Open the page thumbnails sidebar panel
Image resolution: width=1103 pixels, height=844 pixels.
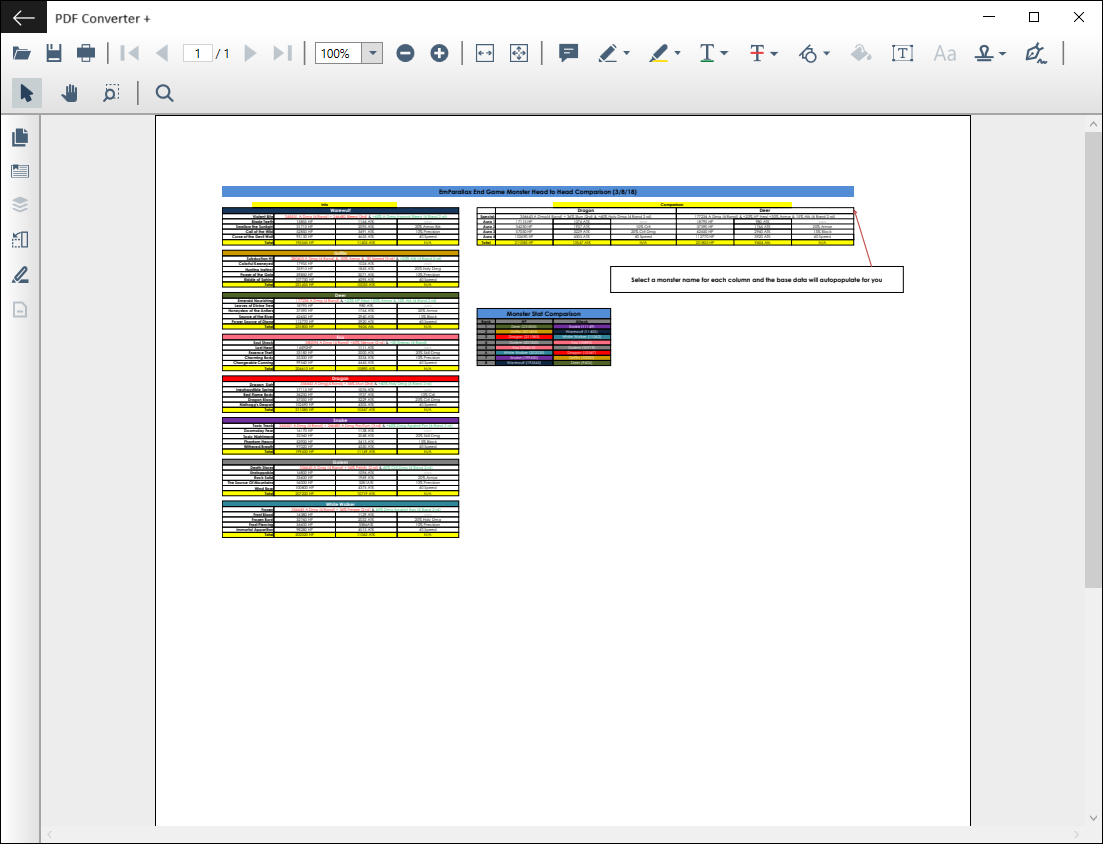pyautogui.click(x=20, y=137)
